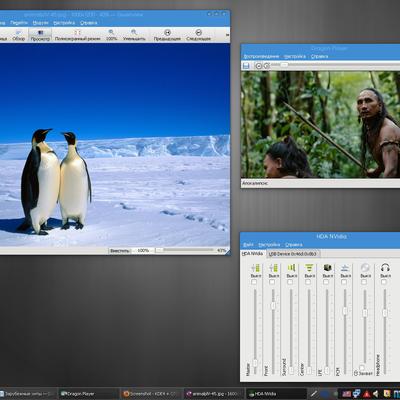The height and width of the screenshot is (400, 400).
Task: Click the keyboard layout flag in system tray
Action: tap(347, 394)
